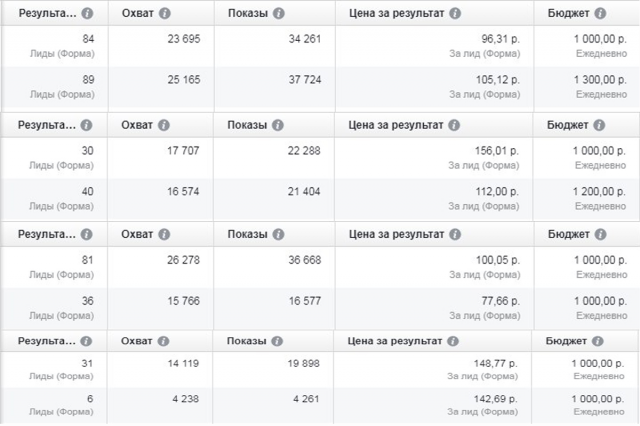Screen dimensions: 640x426
Task: Select row with 4 238 reach
Action: click(x=320, y=406)
